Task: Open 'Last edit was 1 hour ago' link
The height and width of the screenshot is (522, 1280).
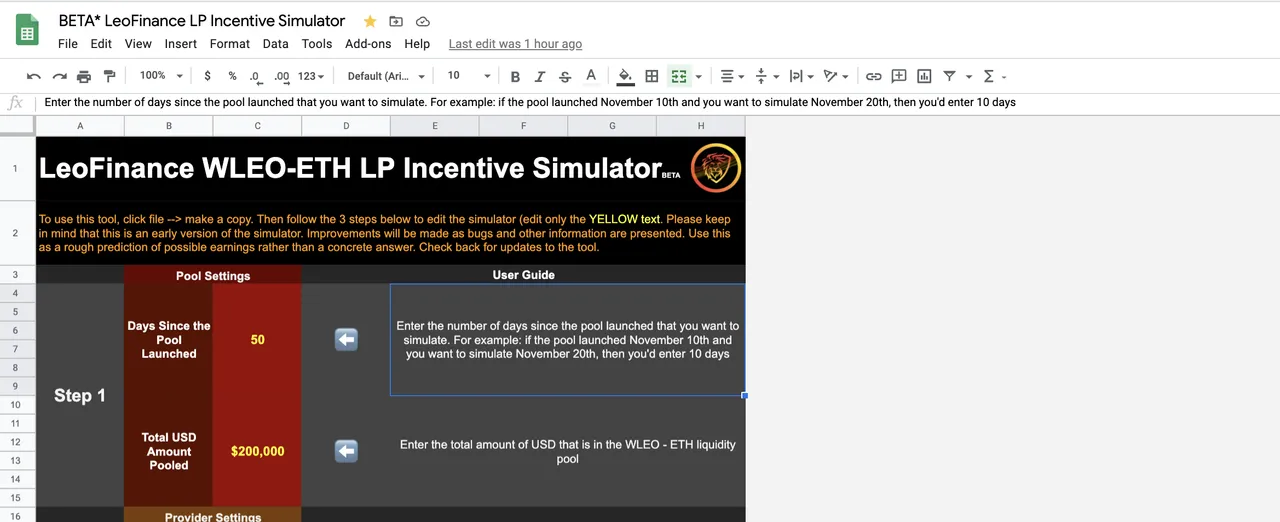Action: 515,44
